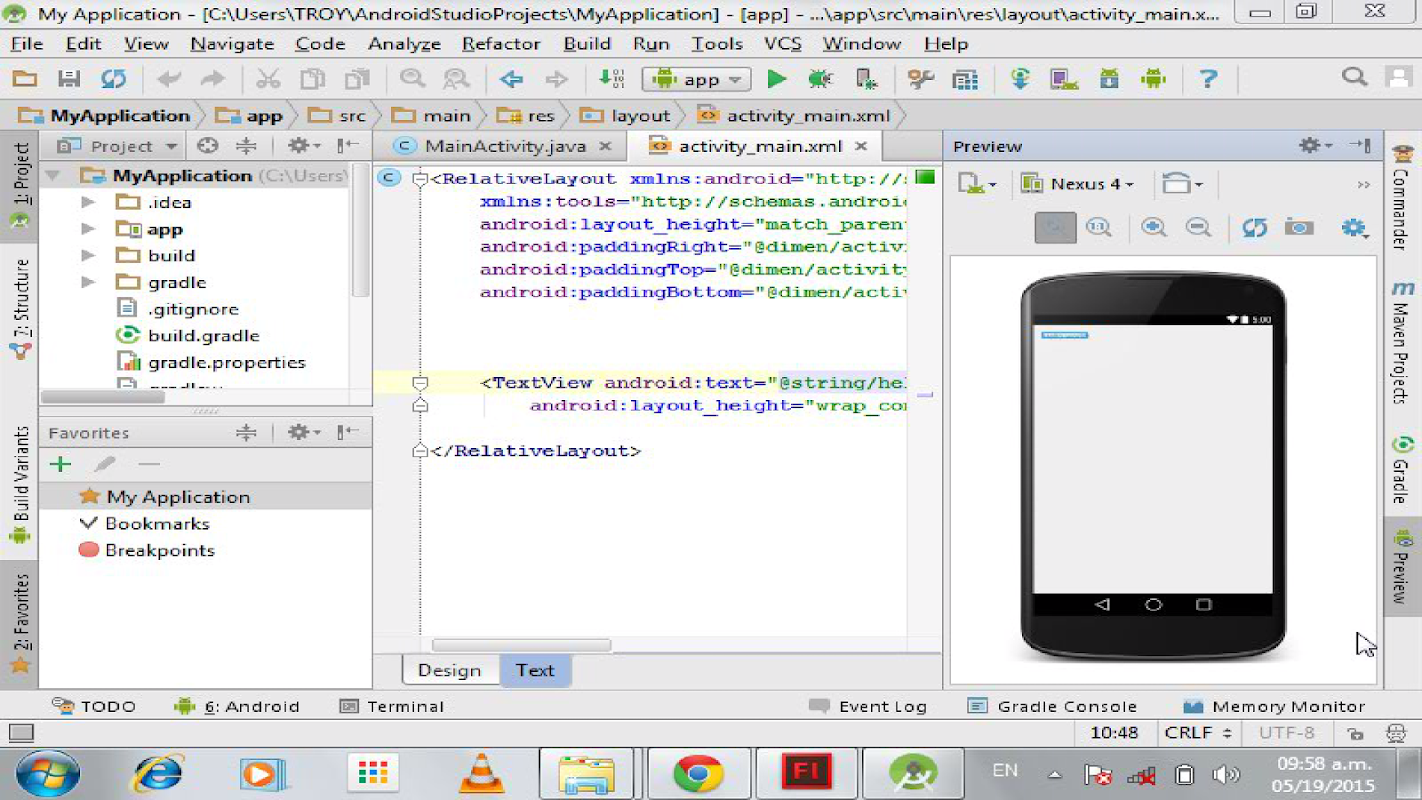The height and width of the screenshot is (800, 1422).
Task: Add a new favorites list with plus icon
Action: coord(60,464)
